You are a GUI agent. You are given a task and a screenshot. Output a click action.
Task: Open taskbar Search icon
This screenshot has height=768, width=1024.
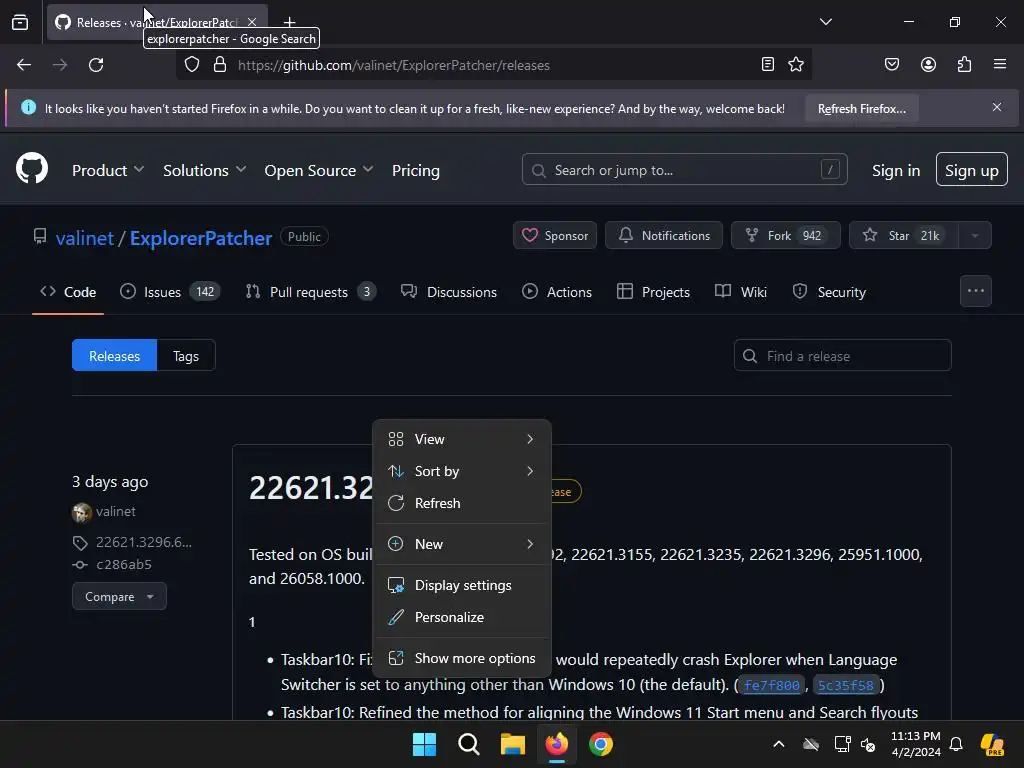(468, 744)
